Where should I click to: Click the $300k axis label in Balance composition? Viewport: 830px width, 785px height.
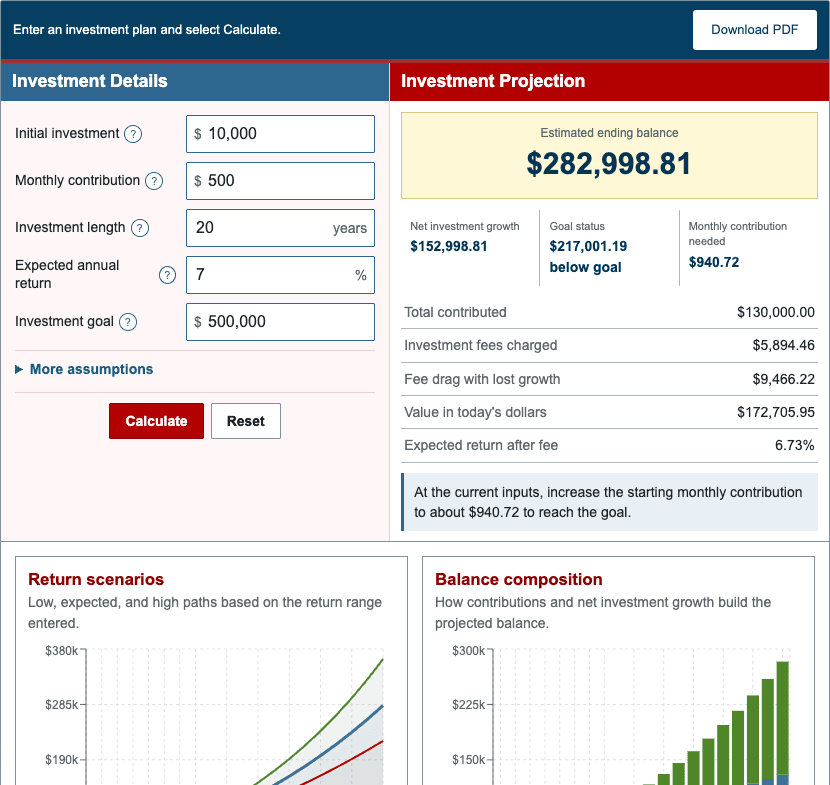tap(468, 651)
